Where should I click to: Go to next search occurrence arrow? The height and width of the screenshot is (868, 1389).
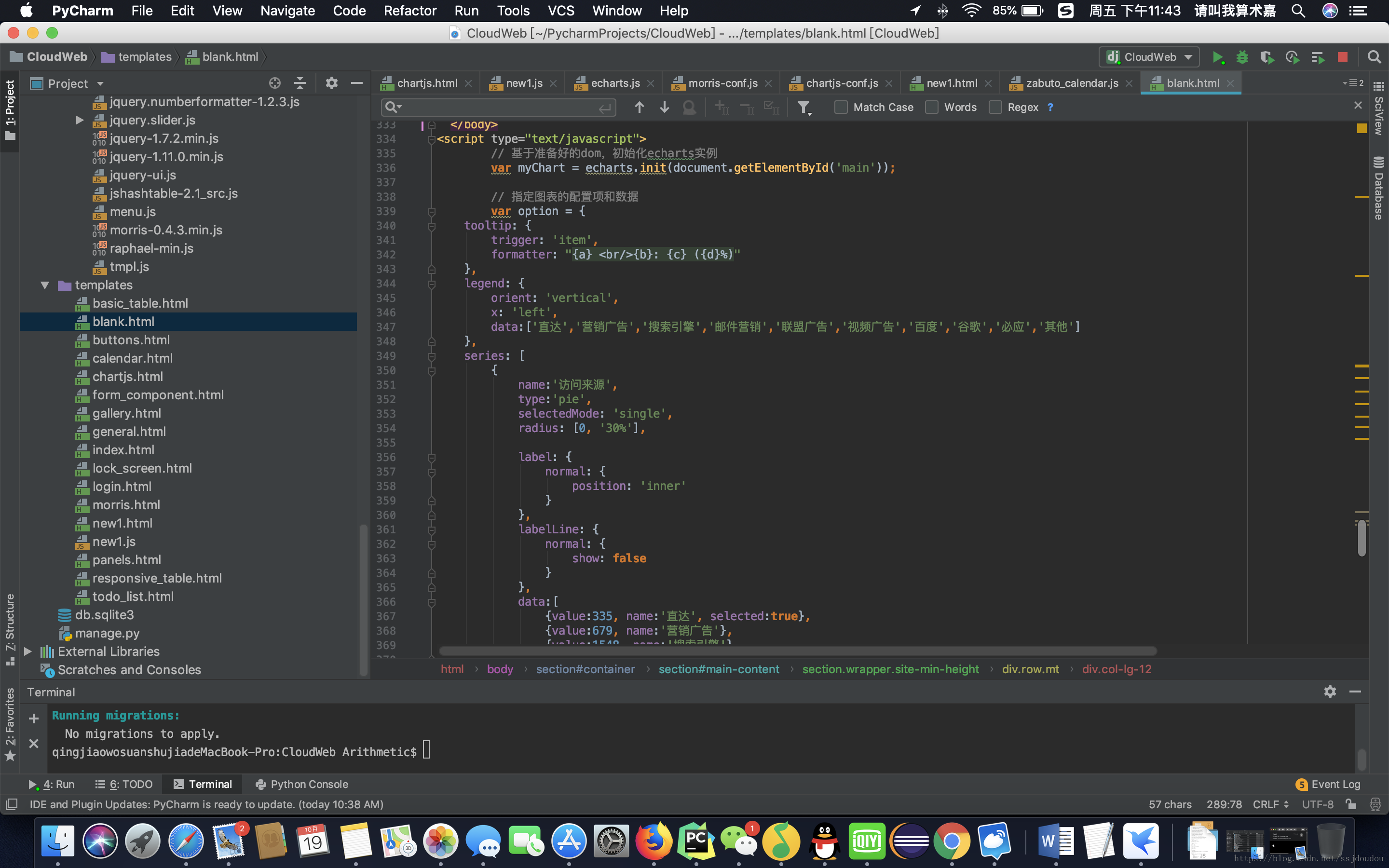tap(665, 108)
